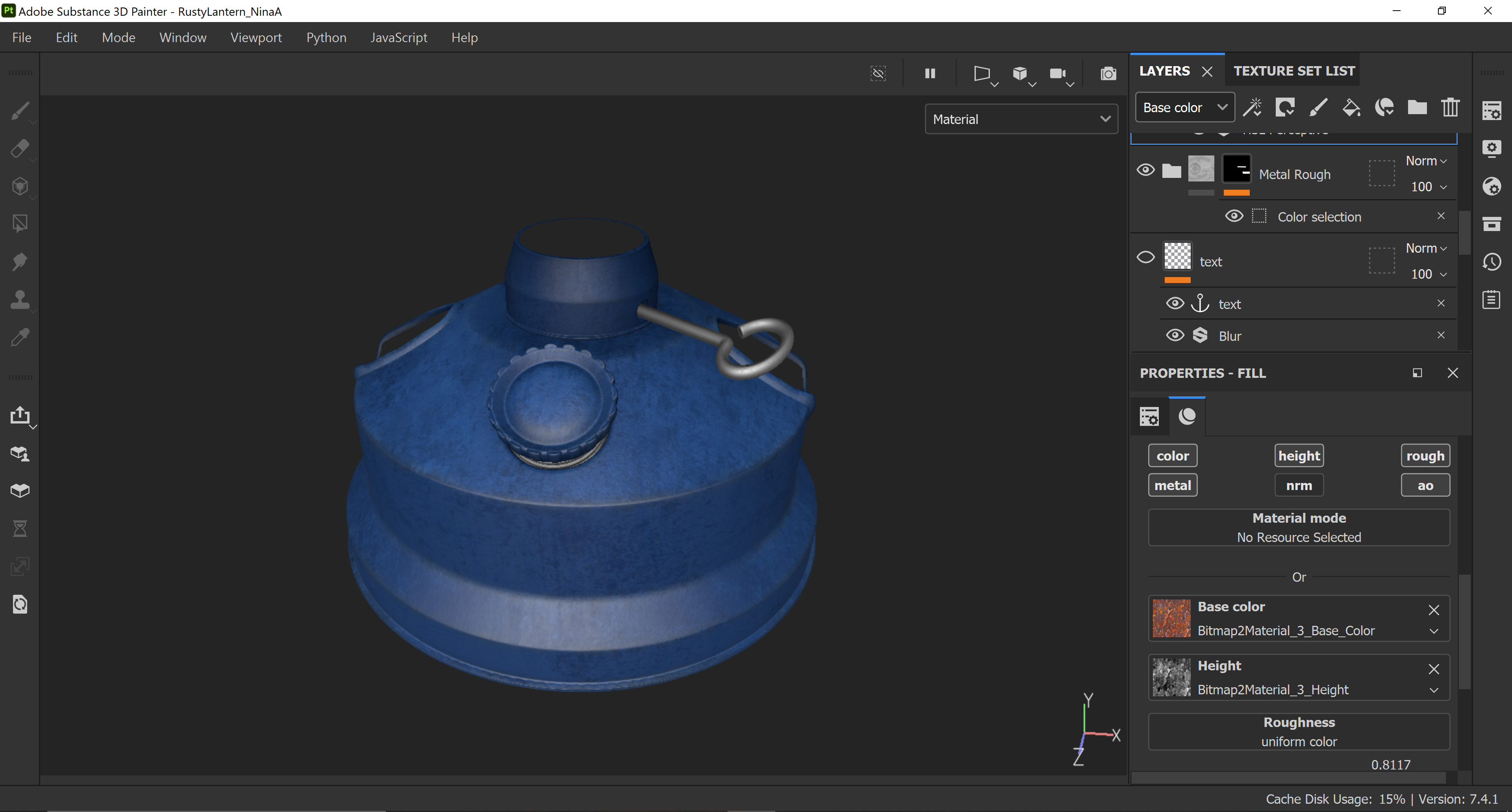The height and width of the screenshot is (812, 1512).
Task: Open the Mode menu
Action: (119, 37)
